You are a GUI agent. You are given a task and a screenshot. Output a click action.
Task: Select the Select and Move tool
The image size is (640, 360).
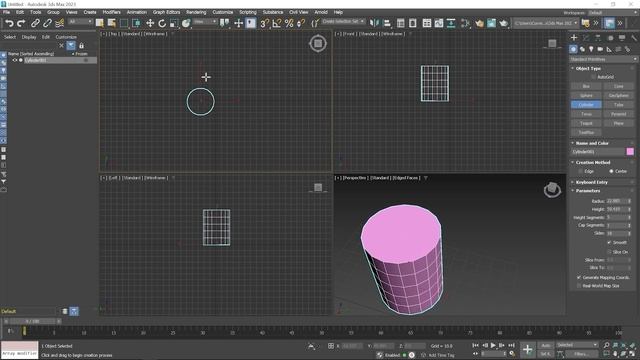(150, 23)
